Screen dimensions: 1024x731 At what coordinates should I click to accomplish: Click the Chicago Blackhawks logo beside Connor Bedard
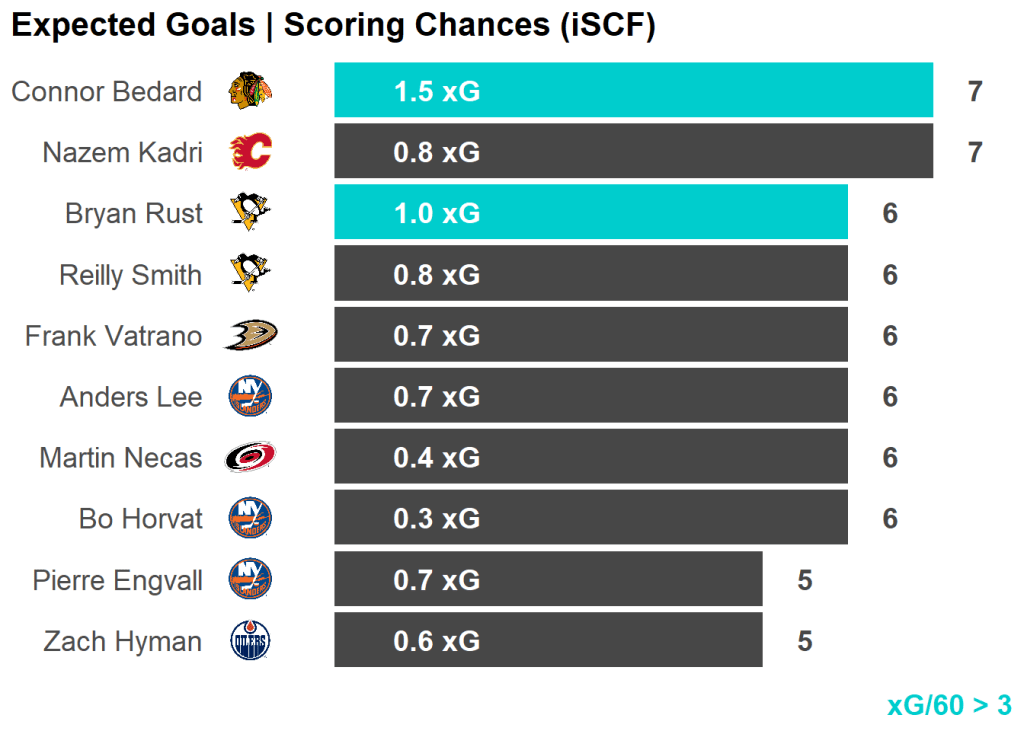(250, 91)
